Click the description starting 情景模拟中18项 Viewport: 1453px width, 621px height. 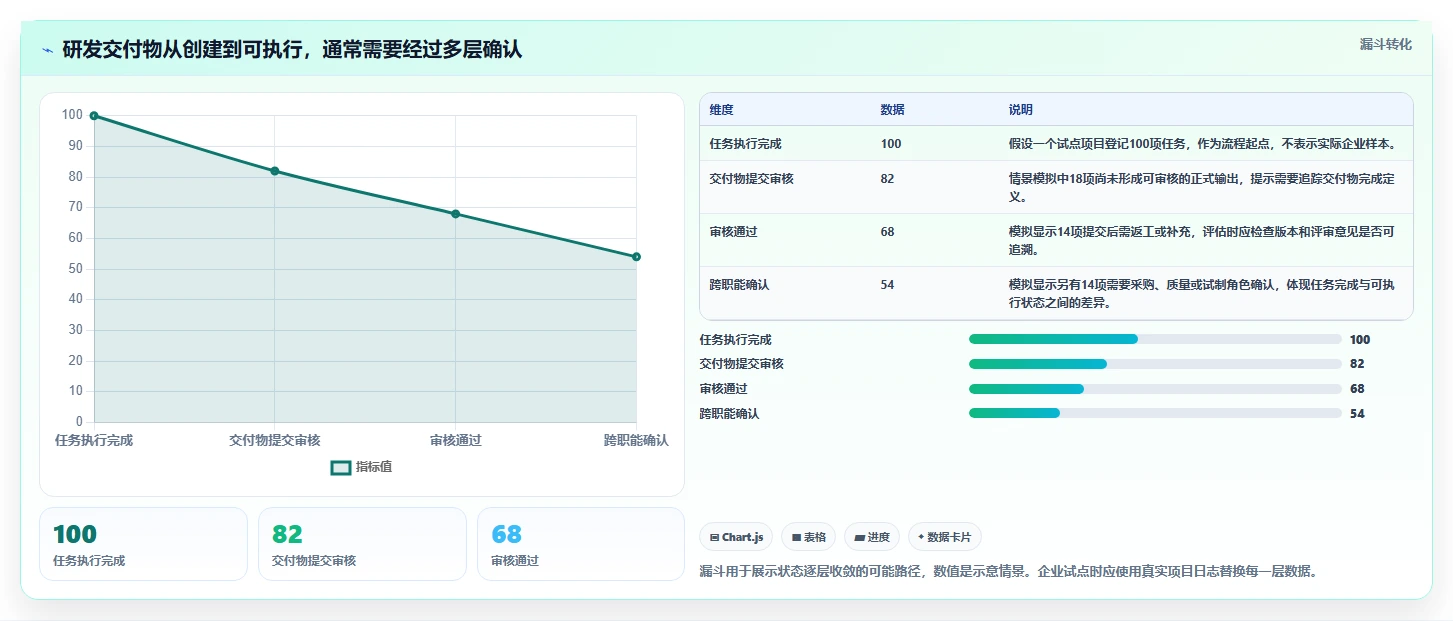click(x=1202, y=188)
